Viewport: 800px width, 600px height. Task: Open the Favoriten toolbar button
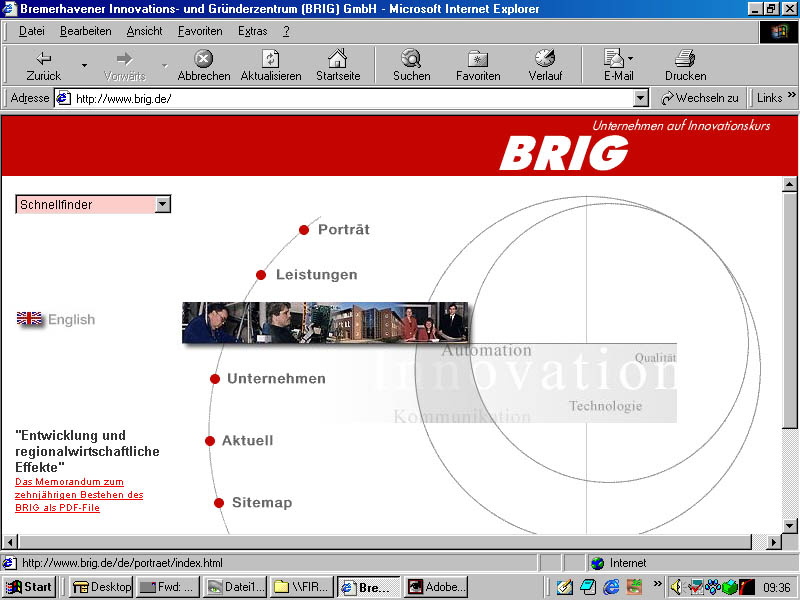478,65
